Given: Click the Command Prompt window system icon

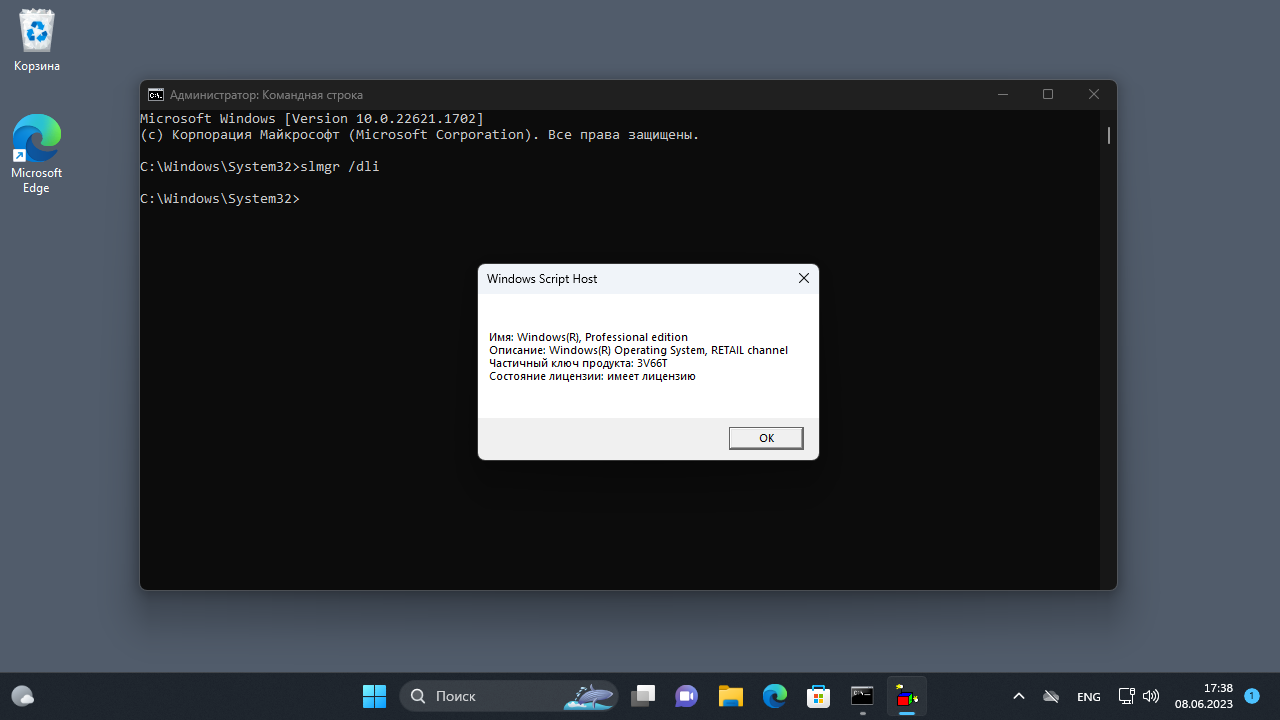Looking at the screenshot, I should tap(156, 95).
